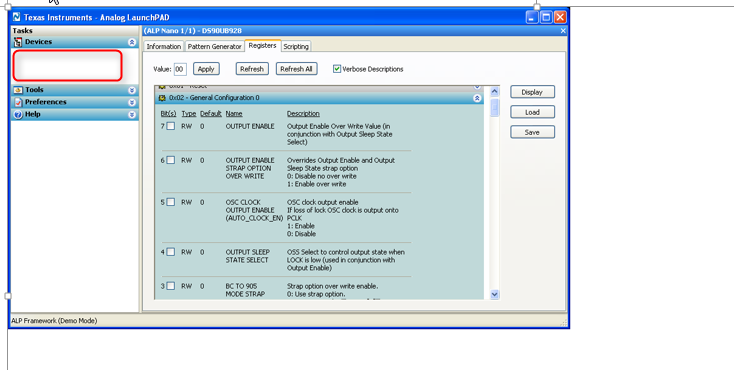The height and width of the screenshot is (370, 734).
Task: Click the 'OUTPUT SLEEP STATE SELECT' name text
Action: click(248, 256)
